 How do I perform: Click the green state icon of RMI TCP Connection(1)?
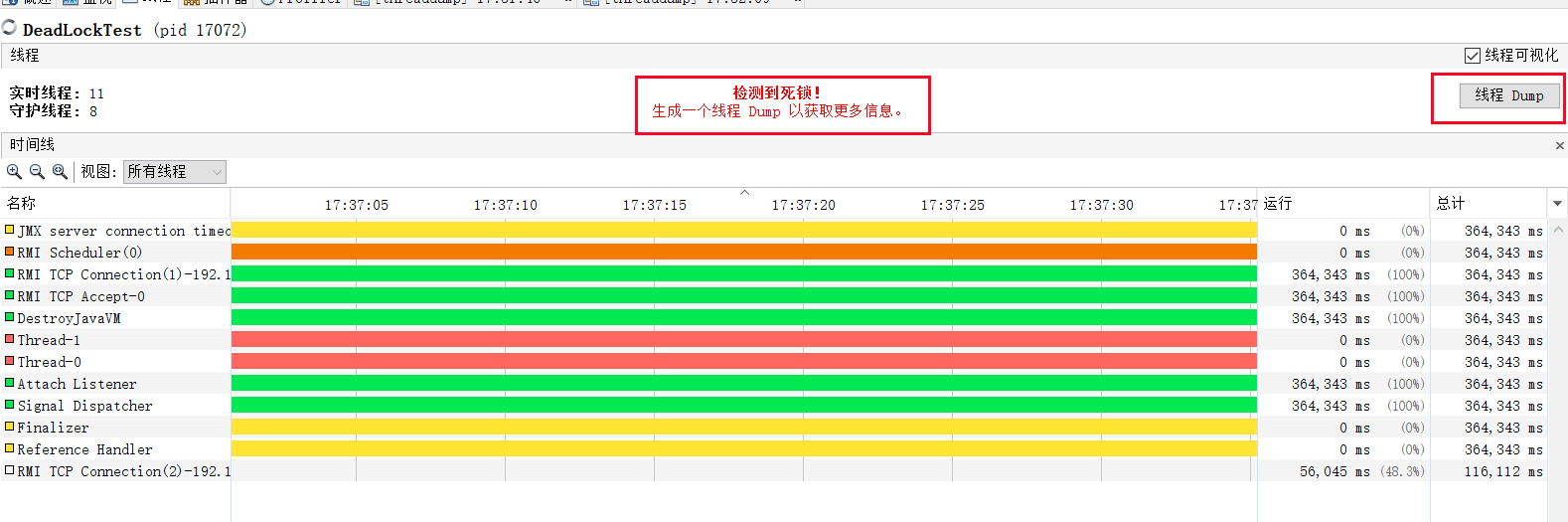(x=10, y=273)
